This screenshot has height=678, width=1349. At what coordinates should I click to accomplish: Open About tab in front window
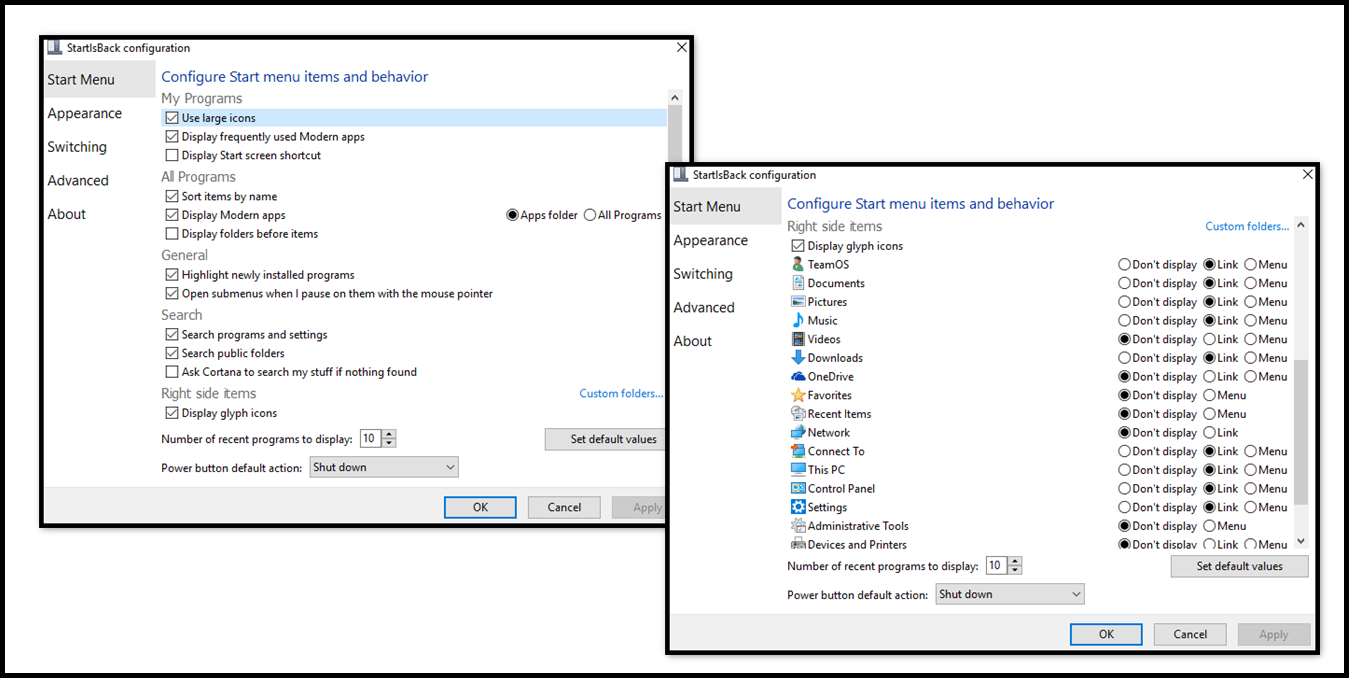pyautogui.click(x=693, y=341)
